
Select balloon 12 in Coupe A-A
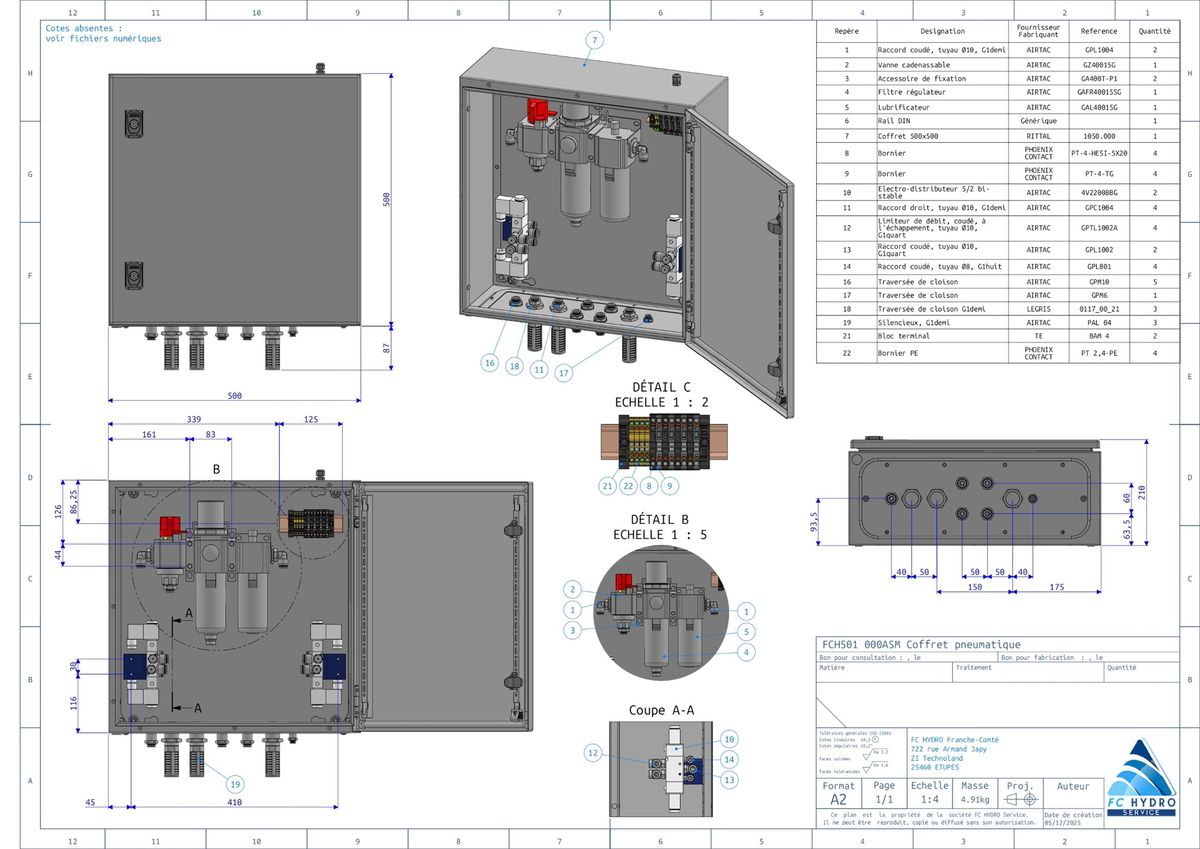tap(592, 753)
